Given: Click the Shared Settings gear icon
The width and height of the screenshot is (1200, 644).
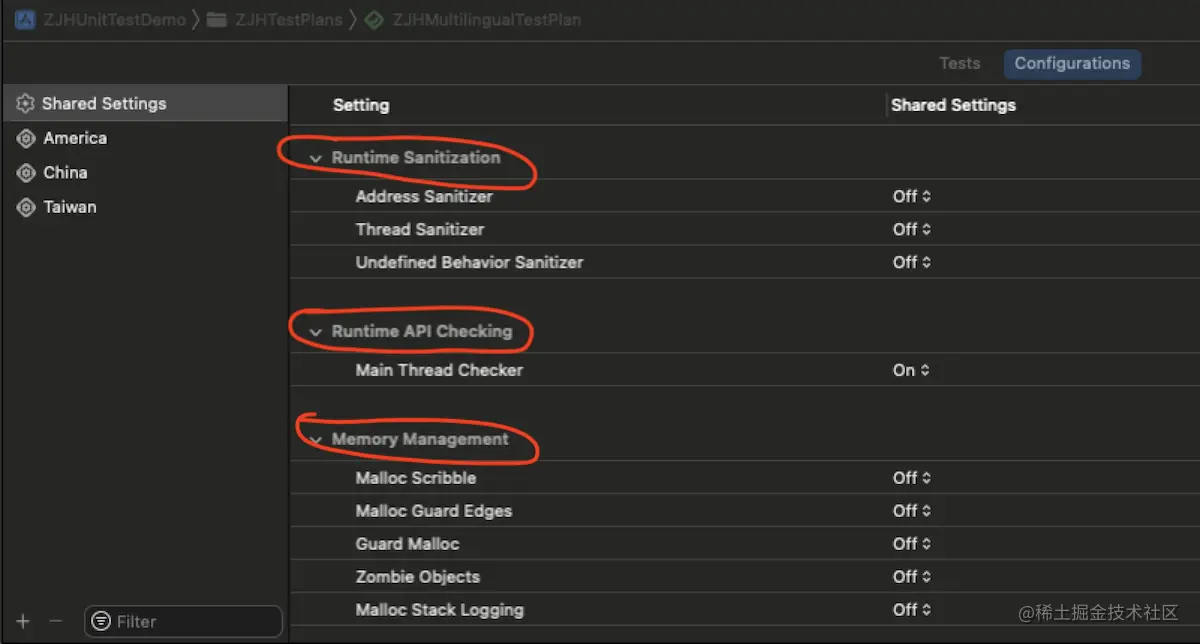Looking at the screenshot, I should point(26,104).
